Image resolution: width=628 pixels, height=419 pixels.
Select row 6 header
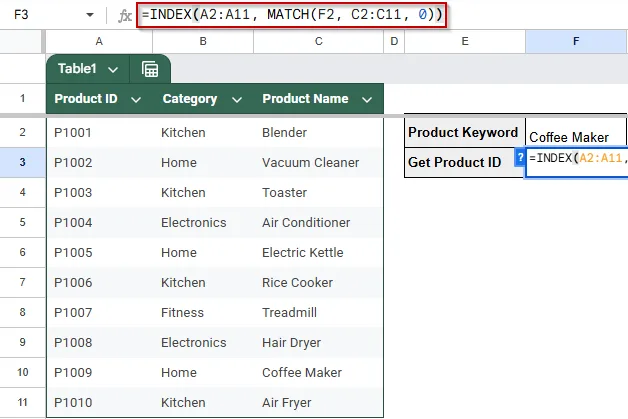[x=22, y=252]
